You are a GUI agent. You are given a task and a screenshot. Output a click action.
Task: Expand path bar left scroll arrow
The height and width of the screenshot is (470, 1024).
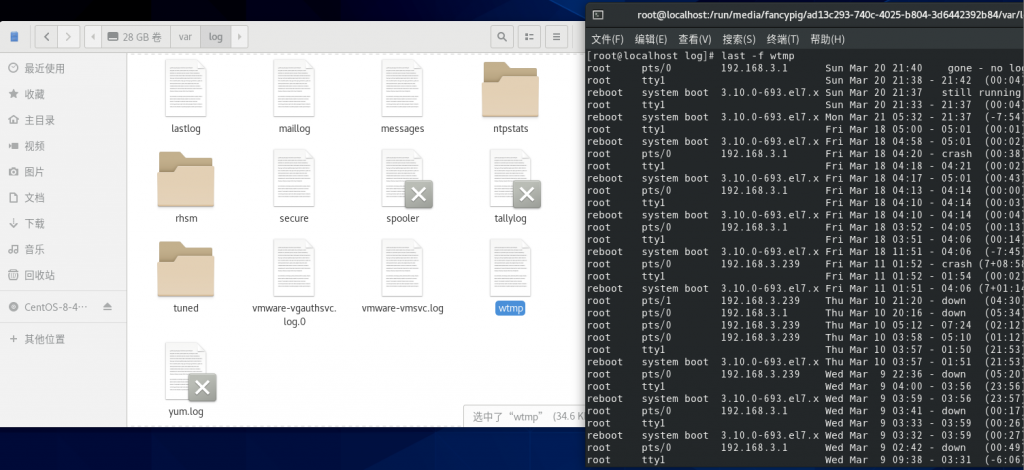[93, 37]
